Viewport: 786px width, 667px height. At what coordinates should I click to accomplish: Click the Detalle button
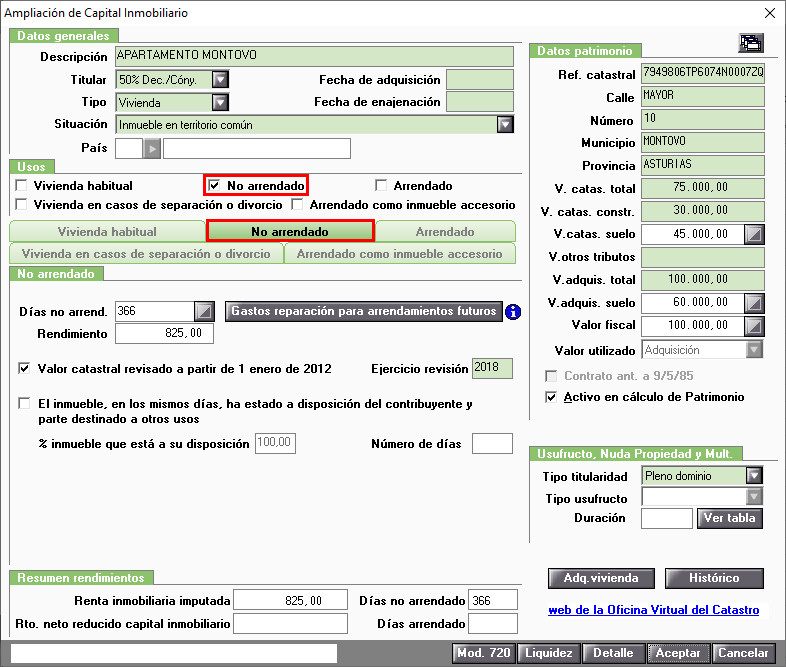coord(614,653)
